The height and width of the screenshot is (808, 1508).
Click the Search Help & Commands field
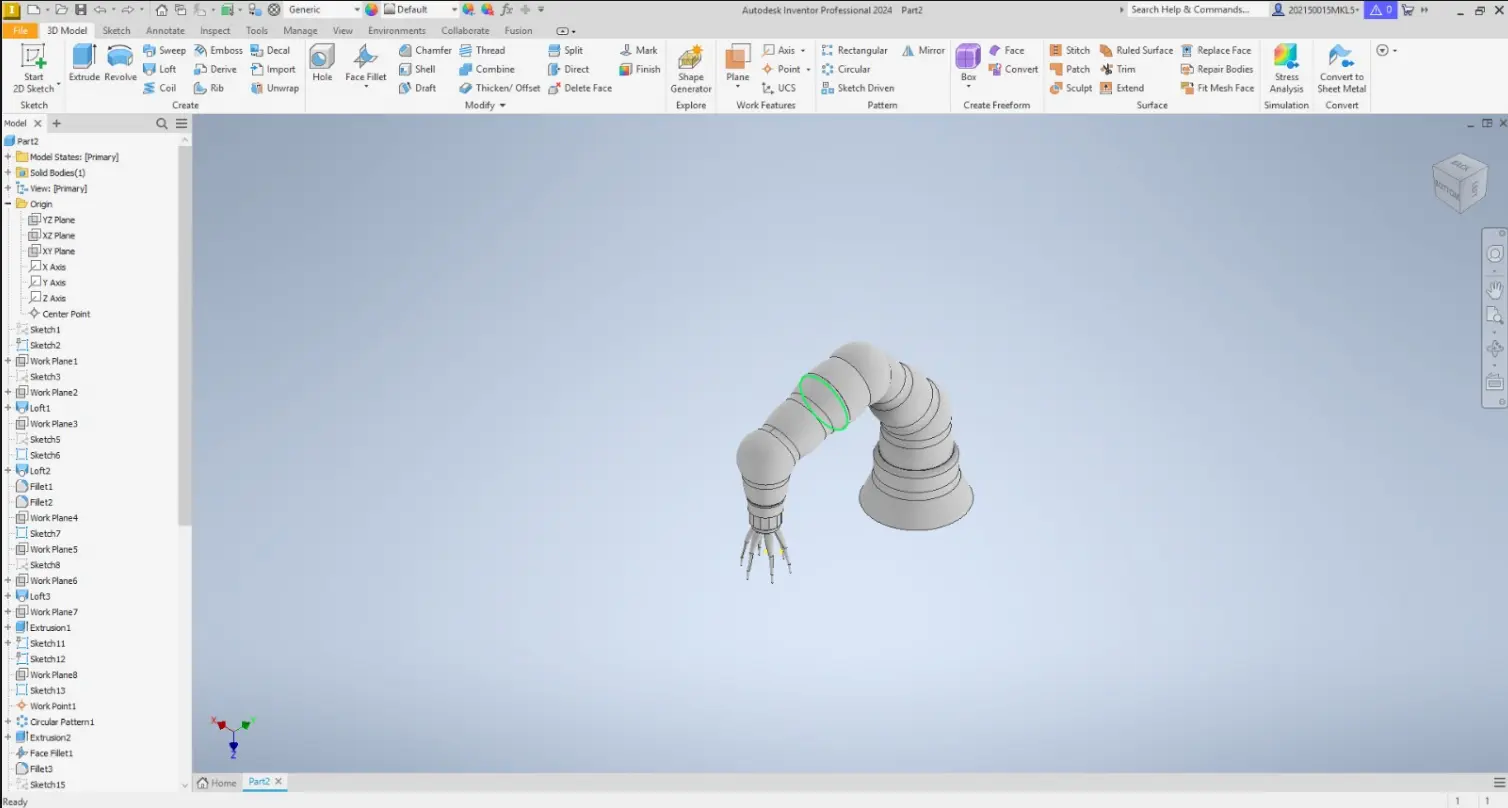point(1195,9)
